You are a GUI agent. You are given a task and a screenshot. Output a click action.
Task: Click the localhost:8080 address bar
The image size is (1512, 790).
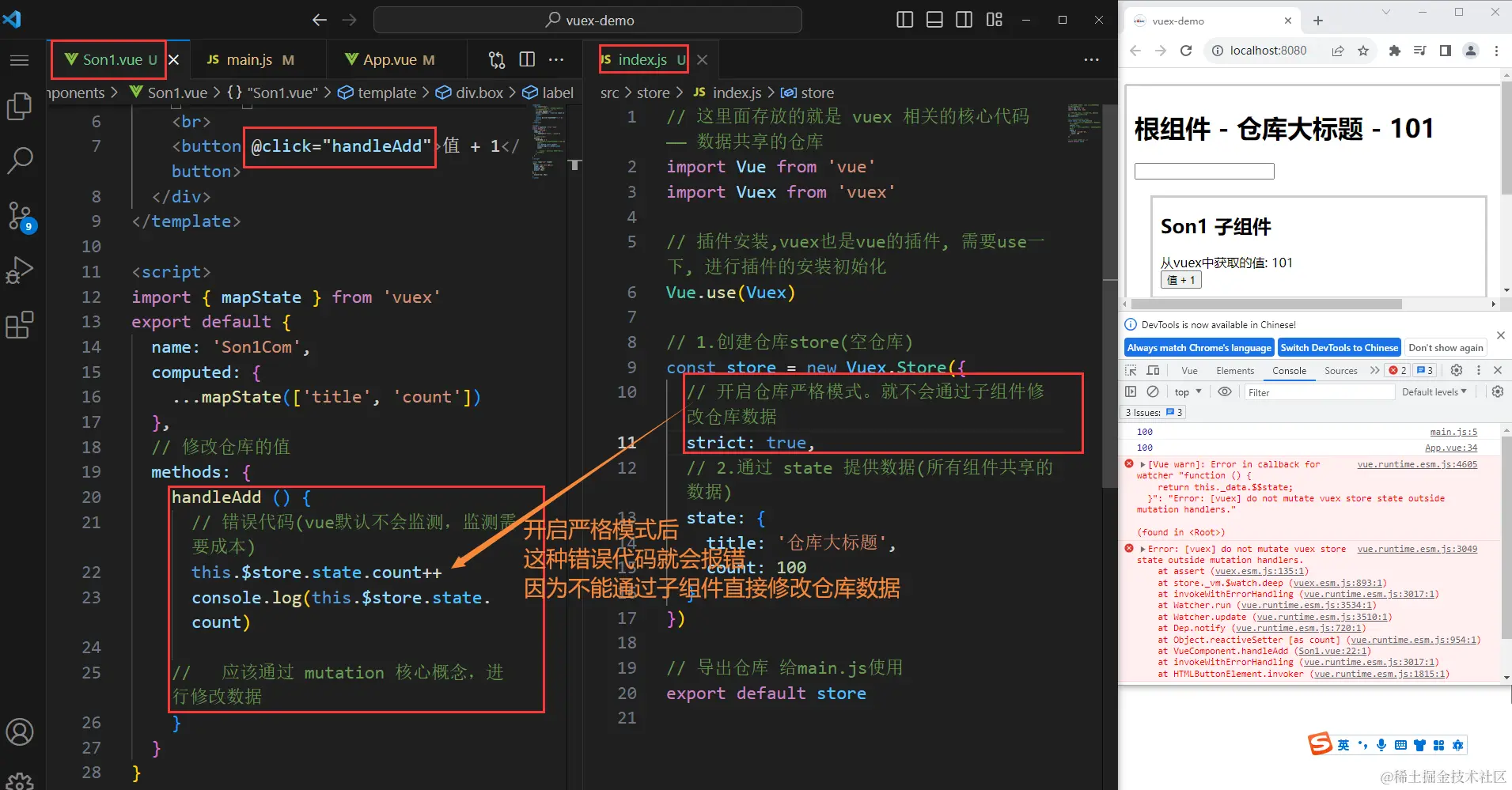pos(1268,51)
